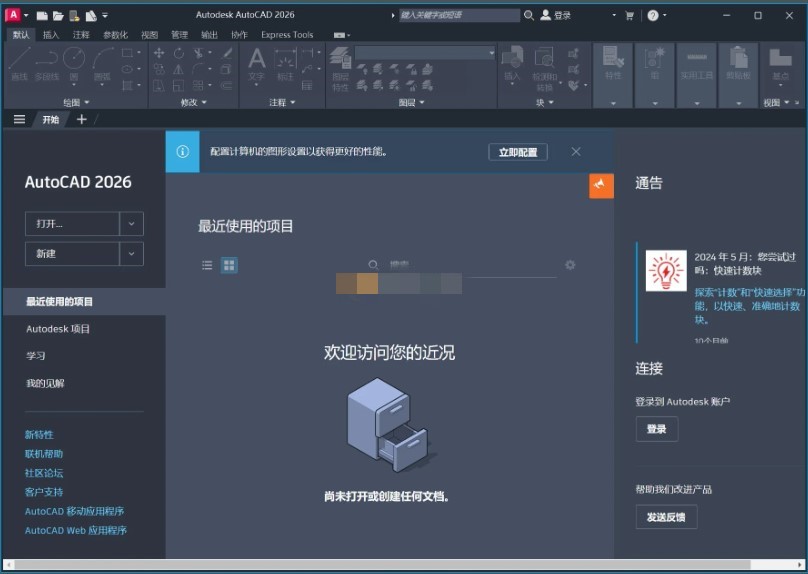808x574 pixels.
Task: Switch recent items to list view
Action: pyautogui.click(x=207, y=265)
